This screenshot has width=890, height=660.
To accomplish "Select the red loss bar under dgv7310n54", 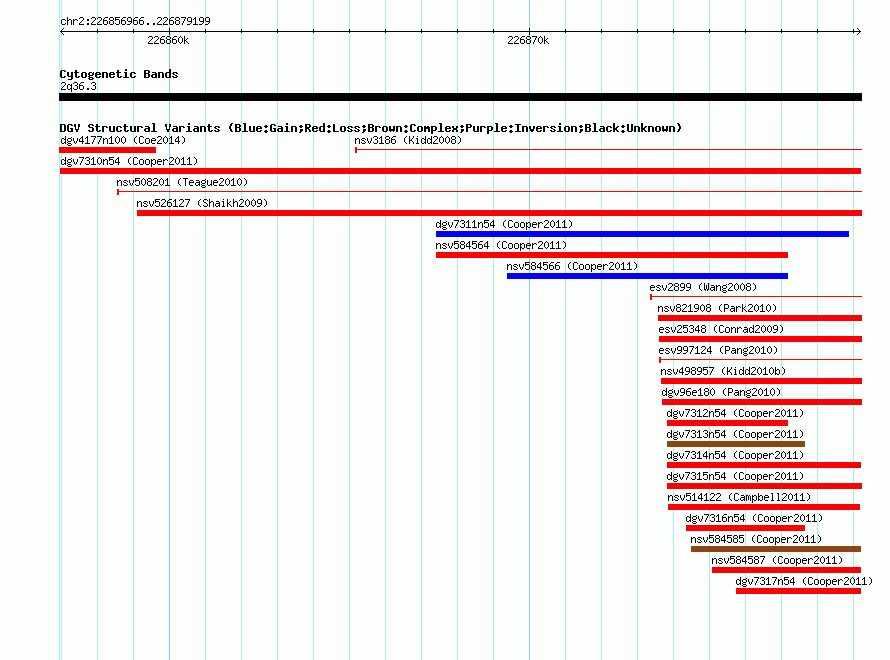I will (460, 171).
